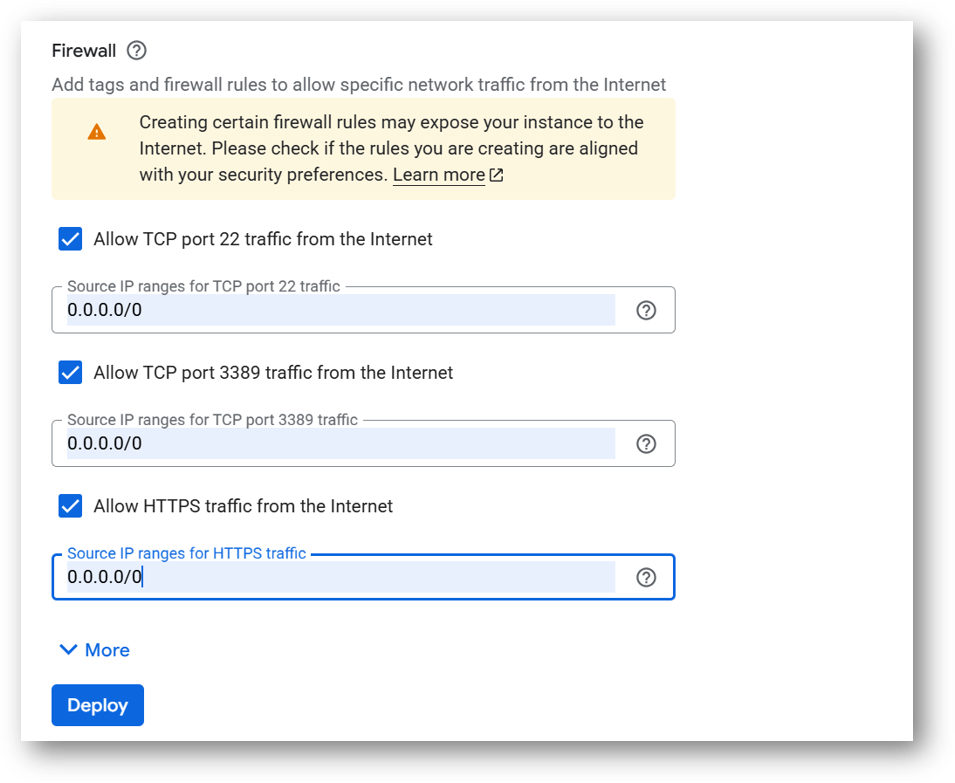
Task: Open help for TCP port 22 source ranges
Action: pyautogui.click(x=646, y=310)
